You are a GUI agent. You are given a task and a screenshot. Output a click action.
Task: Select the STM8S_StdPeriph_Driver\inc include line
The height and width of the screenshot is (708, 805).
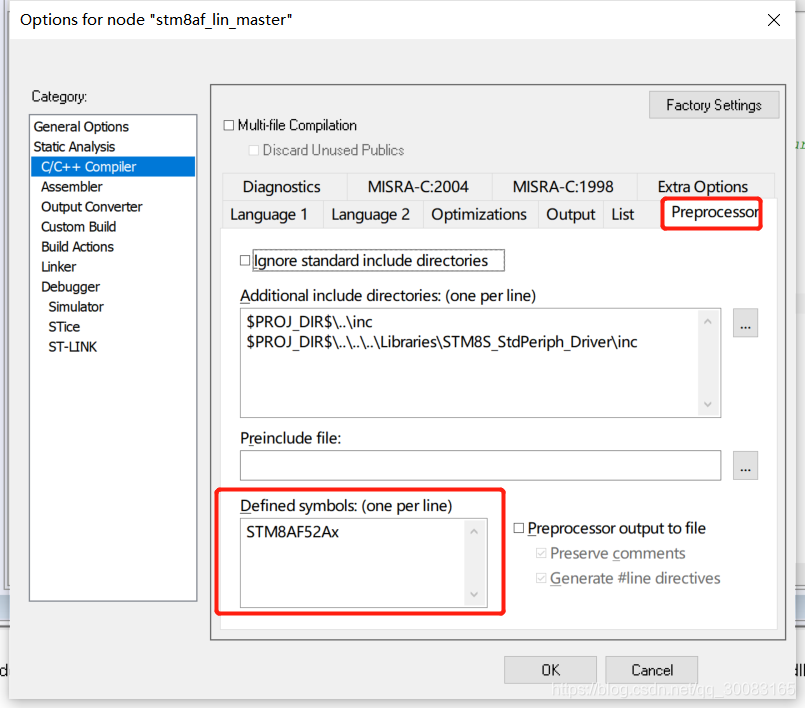click(442, 342)
